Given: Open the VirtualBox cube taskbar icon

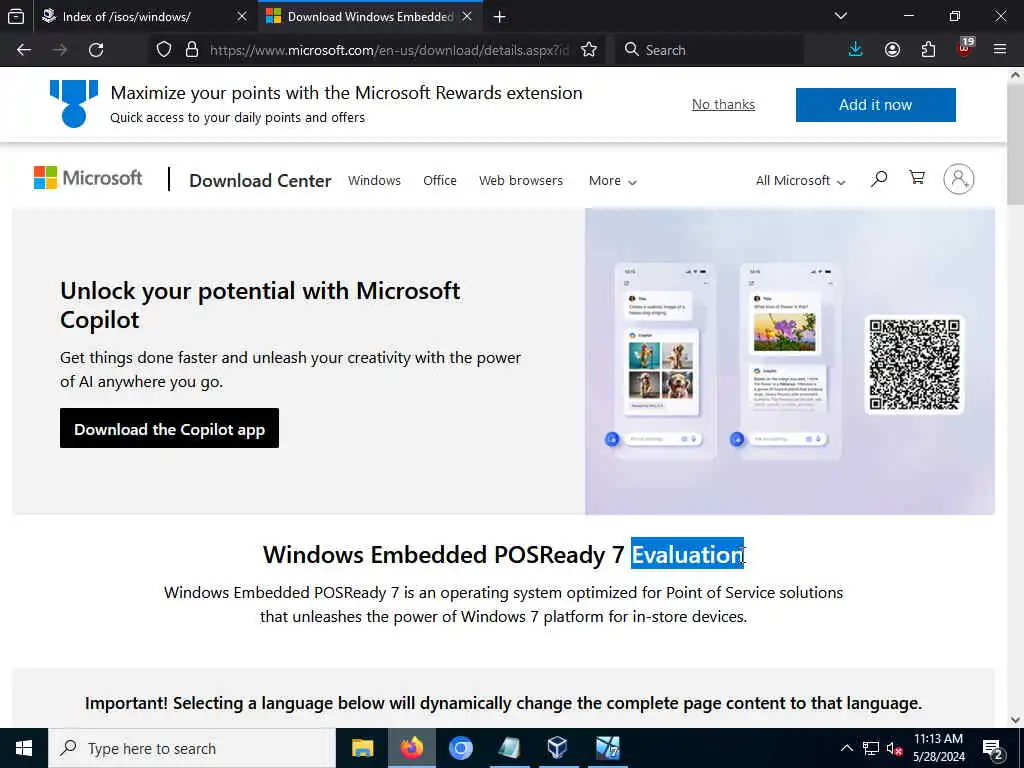Looking at the screenshot, I should click(557, 748).
